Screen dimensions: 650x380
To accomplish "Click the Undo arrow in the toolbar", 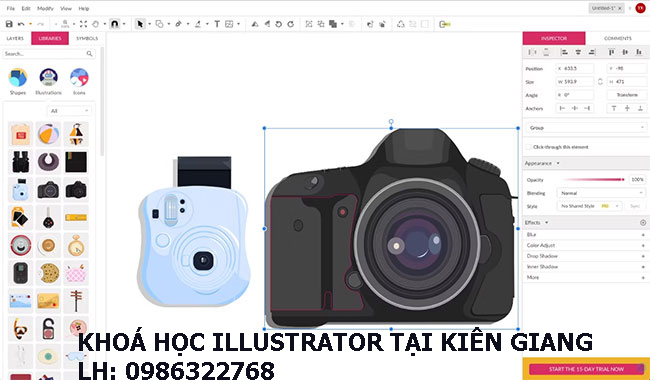I will [21, 24].
